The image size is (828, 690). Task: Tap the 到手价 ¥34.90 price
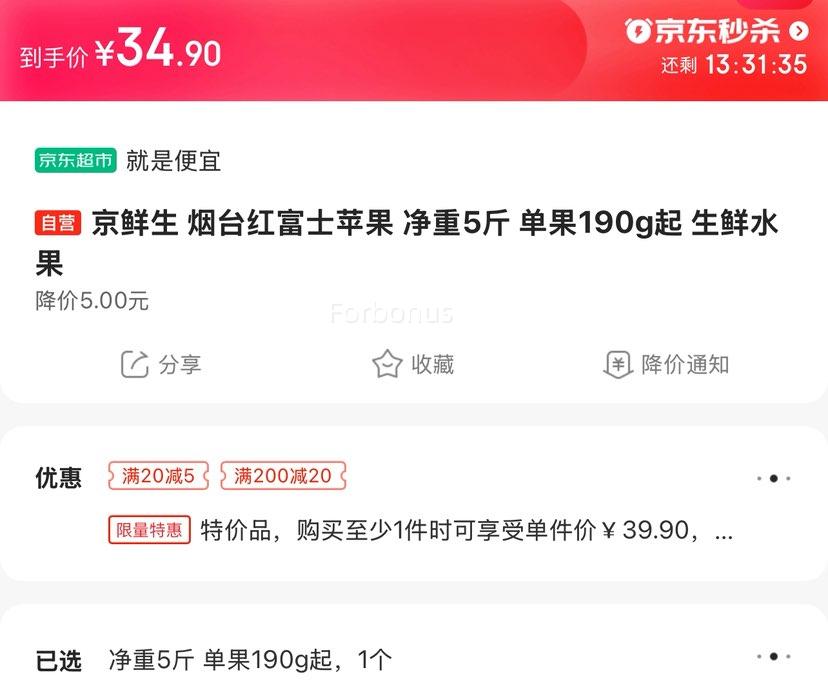coord(120,49)
